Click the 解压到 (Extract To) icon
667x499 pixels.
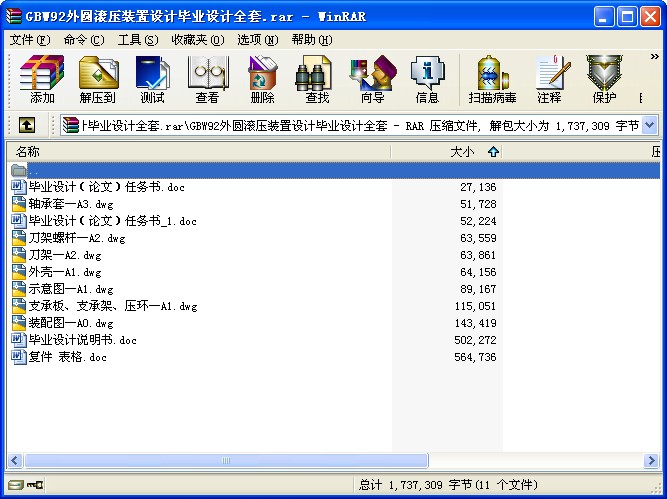[97, 79]
